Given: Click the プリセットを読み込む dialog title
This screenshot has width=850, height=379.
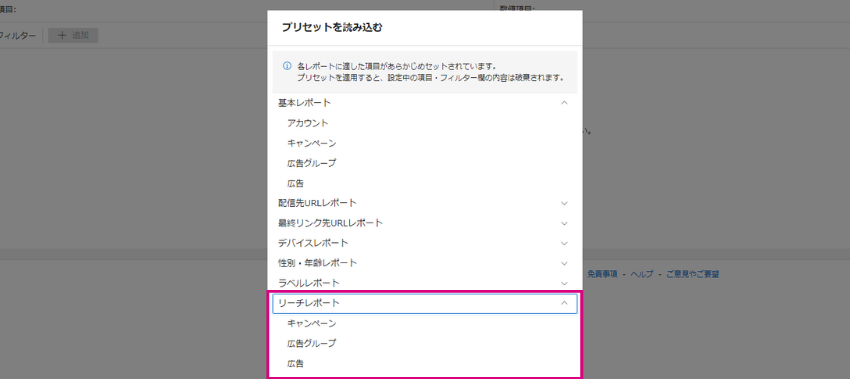Looking at the screenshot, I should coord(332,28).
